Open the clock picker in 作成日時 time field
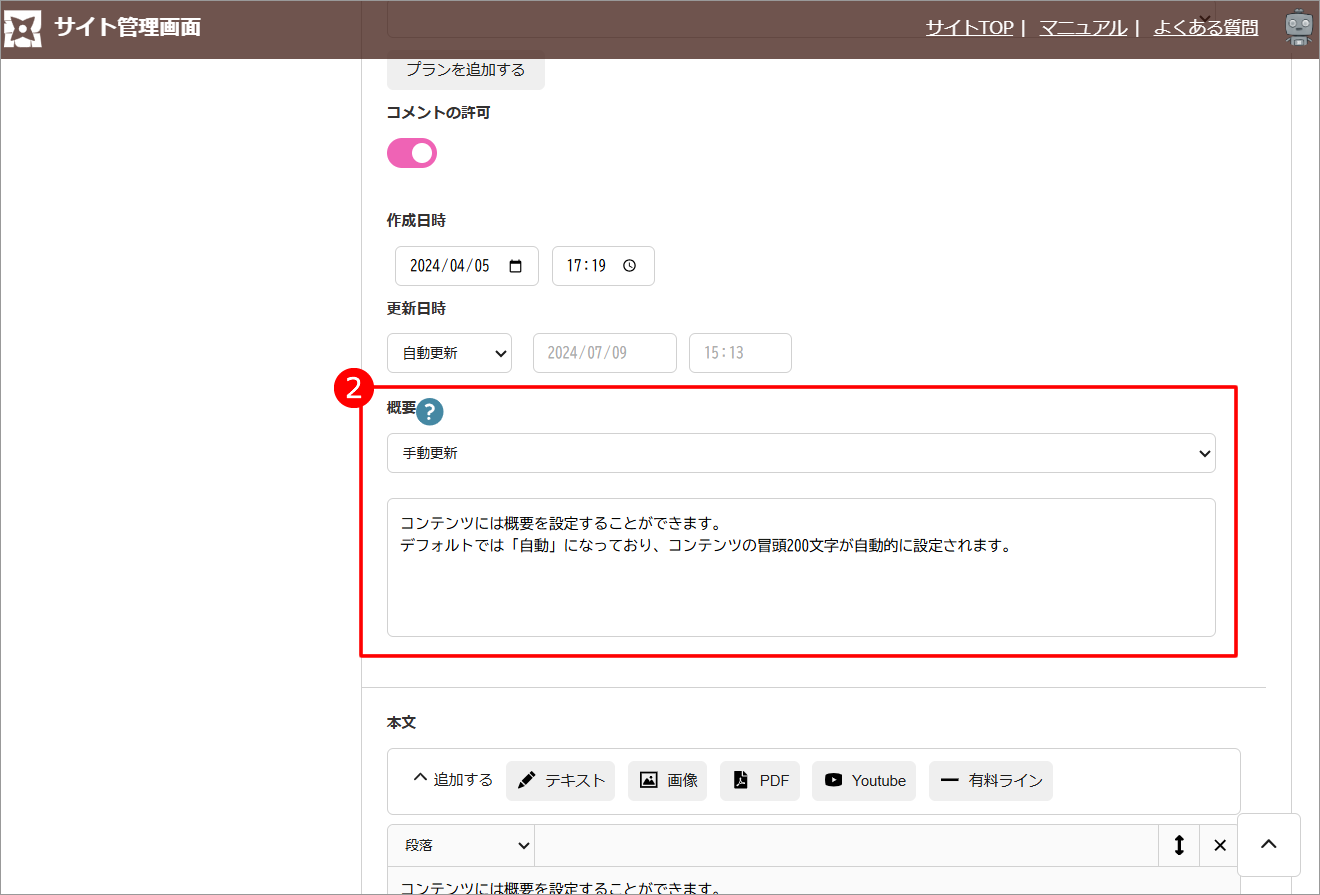 pos(629,266)
